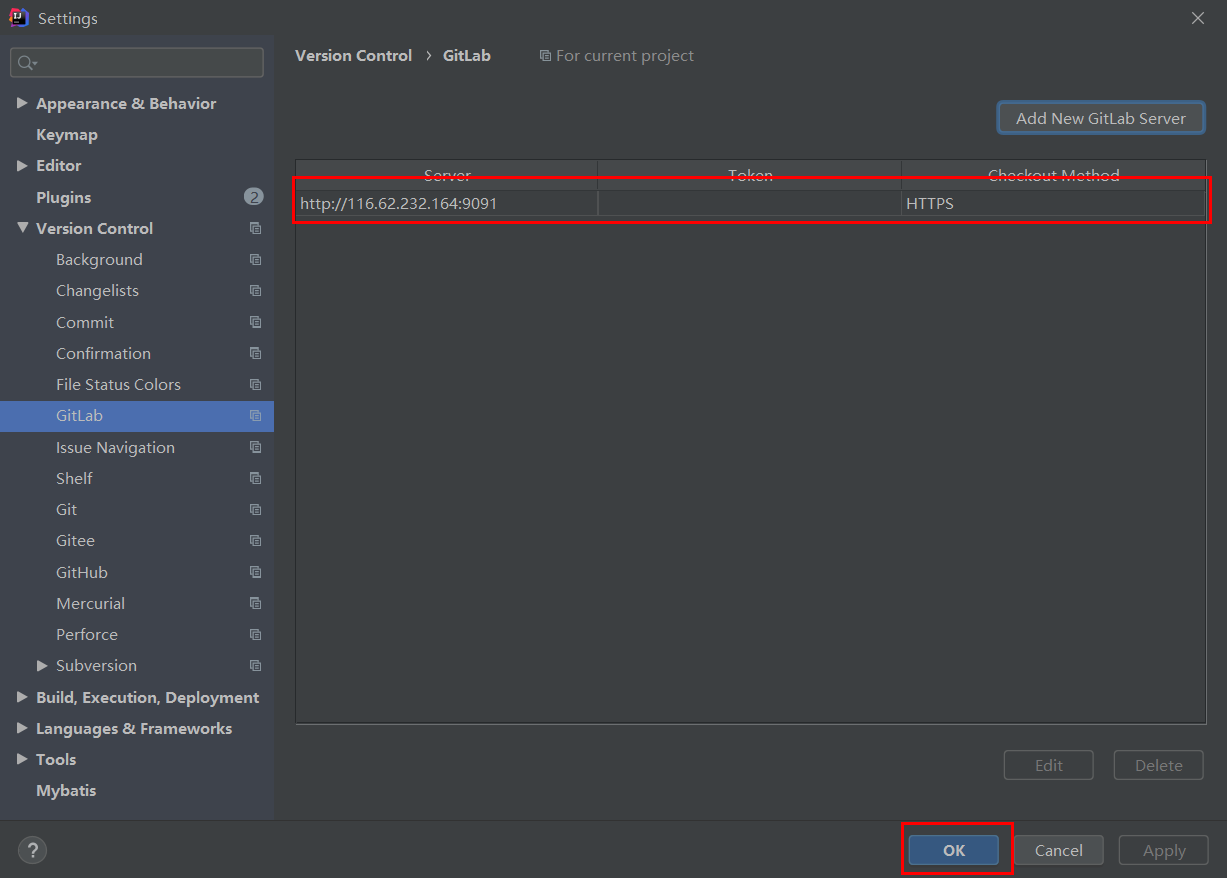Expand Build, Execution, Deployment arrow
Screen dimensions: 1227x878
(22, 697)
